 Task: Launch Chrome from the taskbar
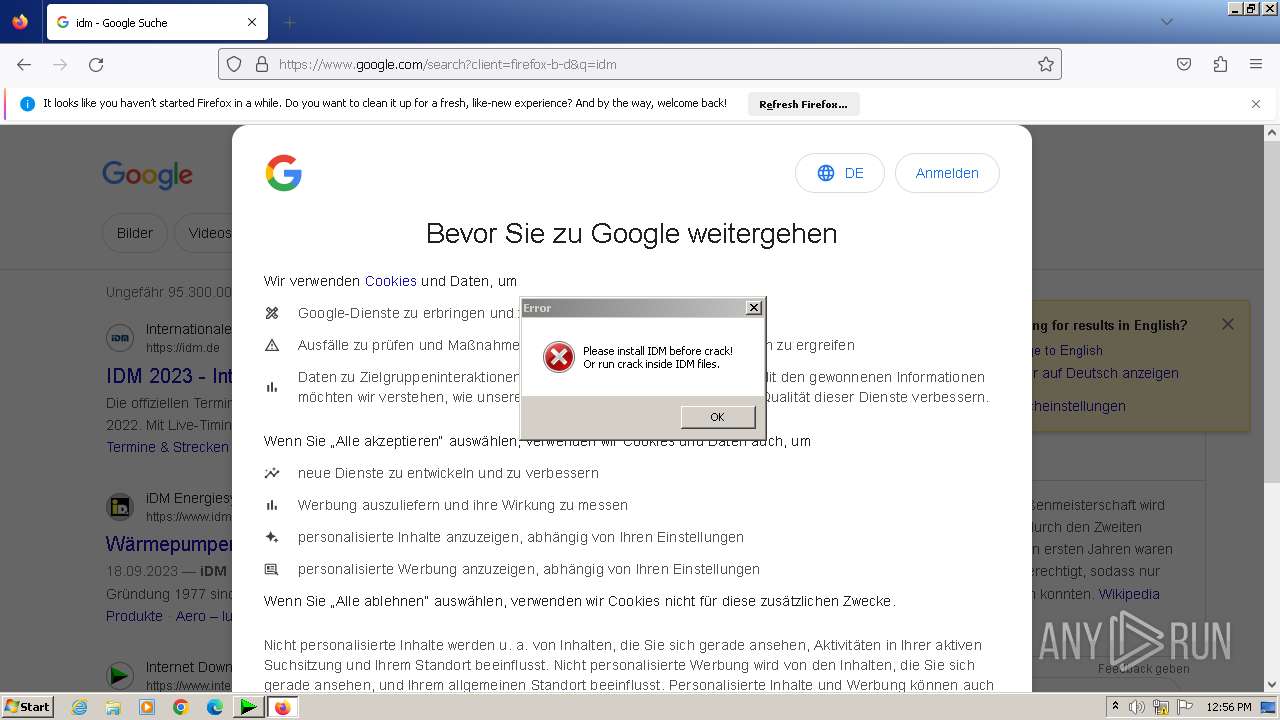181,707
